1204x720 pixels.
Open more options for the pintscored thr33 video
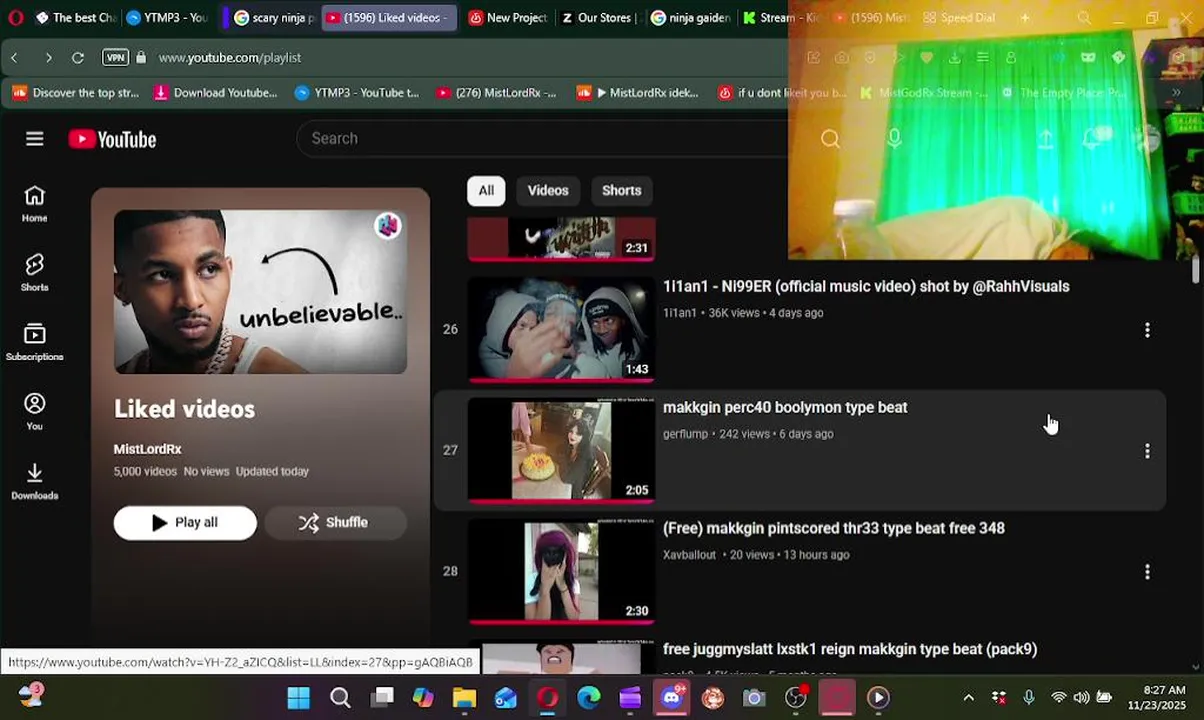click(x=1147, y=572)
